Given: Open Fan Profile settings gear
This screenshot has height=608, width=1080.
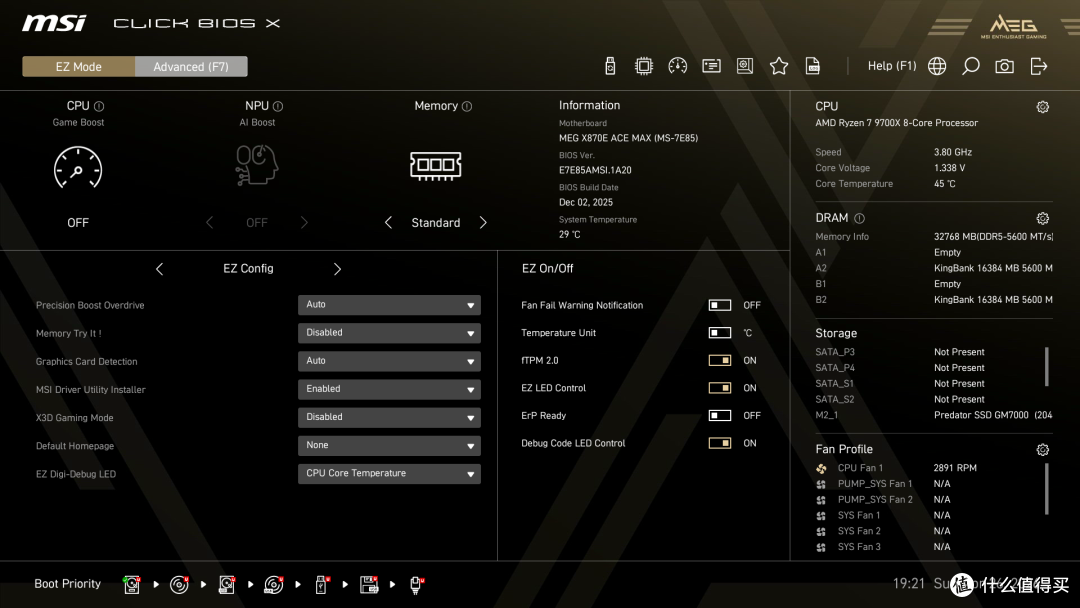Looking at the screenshot, I should 1043,450.
